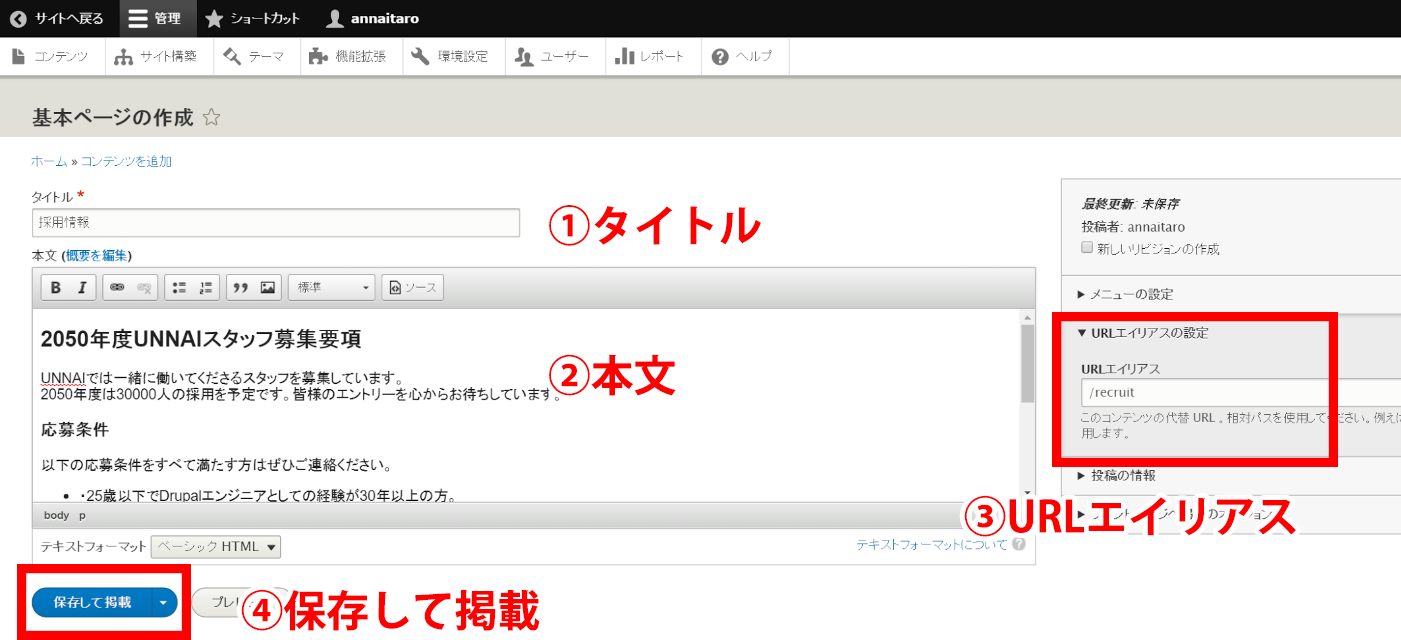Click the 概要を編集 link

(96, 255)
